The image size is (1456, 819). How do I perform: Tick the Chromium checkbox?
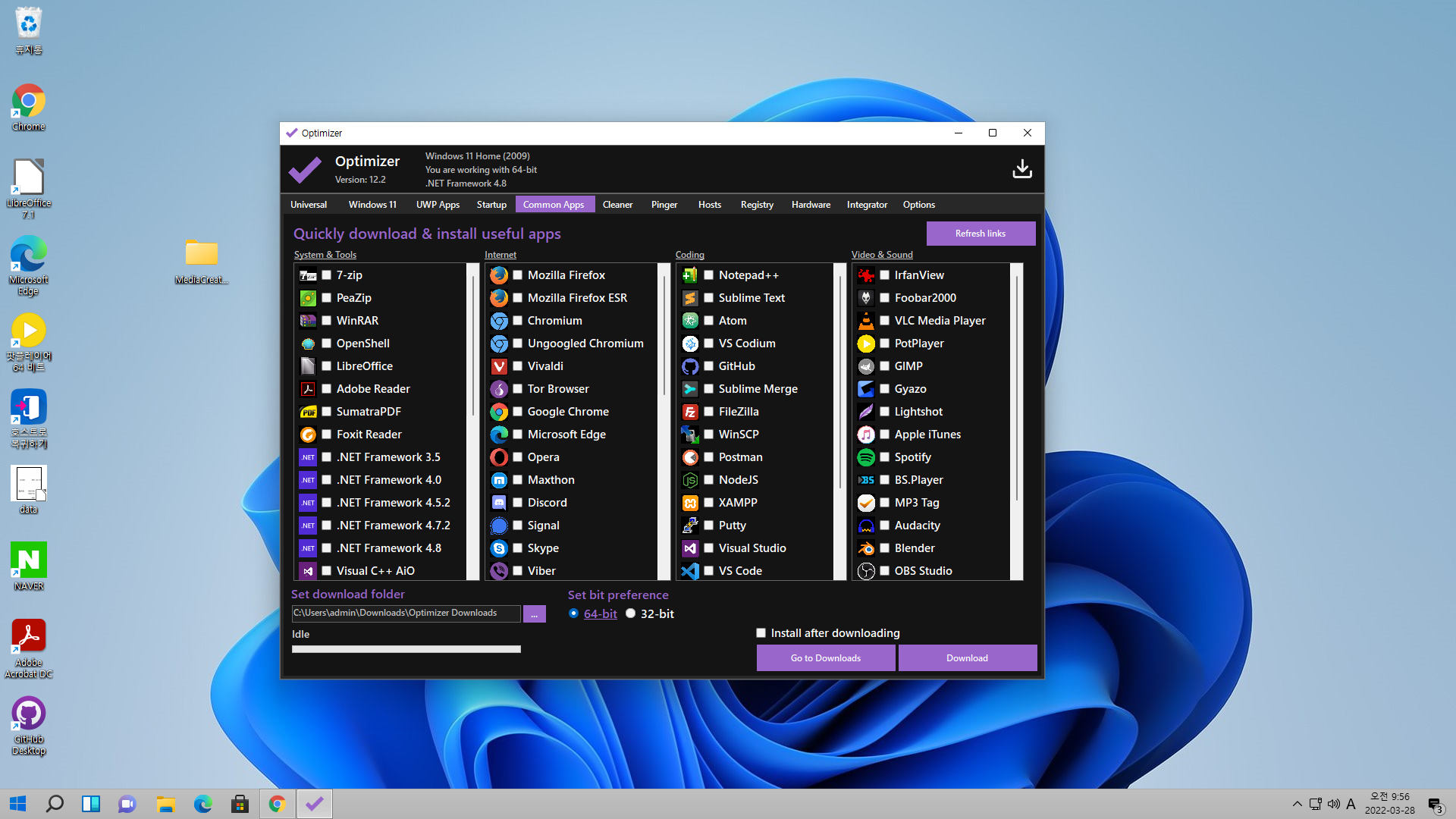pyautogui.click(x=518, y=321)
